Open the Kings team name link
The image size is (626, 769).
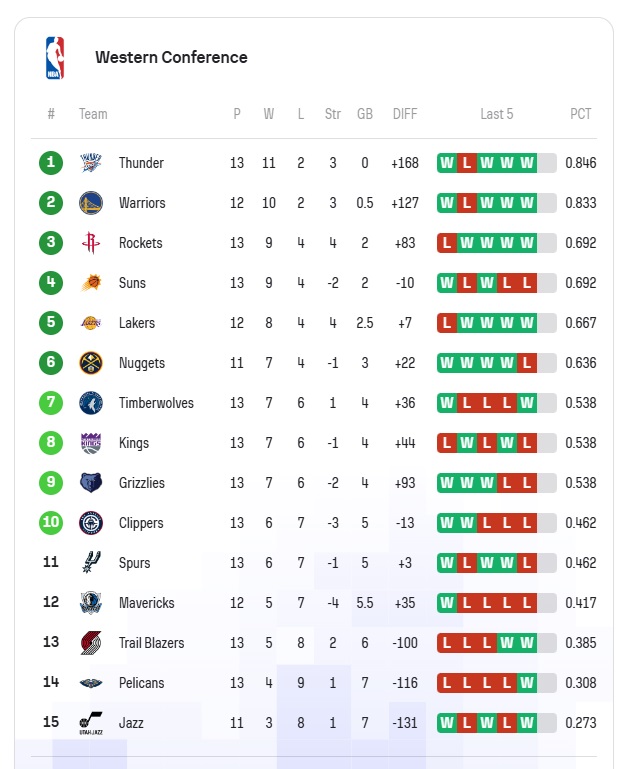point(134,443)
